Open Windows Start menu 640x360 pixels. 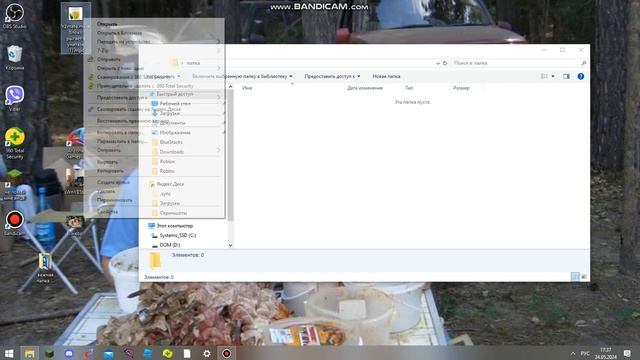9,353
